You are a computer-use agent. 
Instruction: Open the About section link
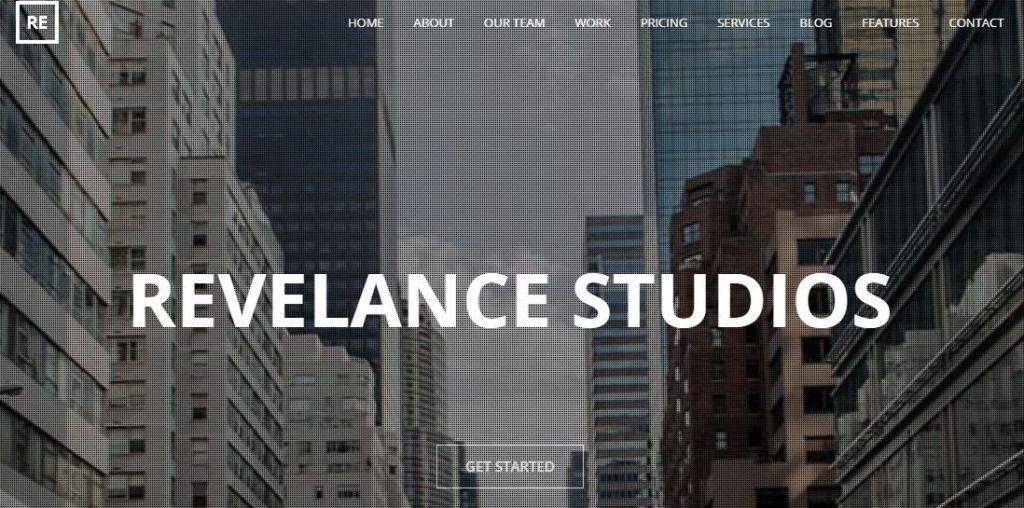pyautogui.click(x=434, y=23)
